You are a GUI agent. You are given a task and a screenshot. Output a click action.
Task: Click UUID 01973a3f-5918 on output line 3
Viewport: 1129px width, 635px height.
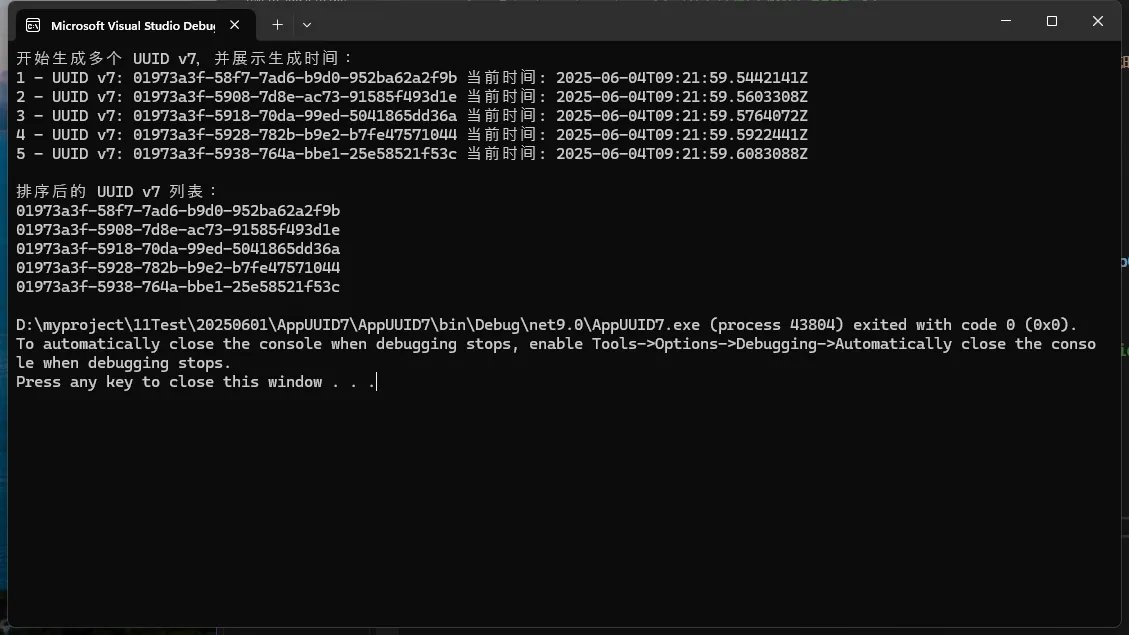(294, 115)
